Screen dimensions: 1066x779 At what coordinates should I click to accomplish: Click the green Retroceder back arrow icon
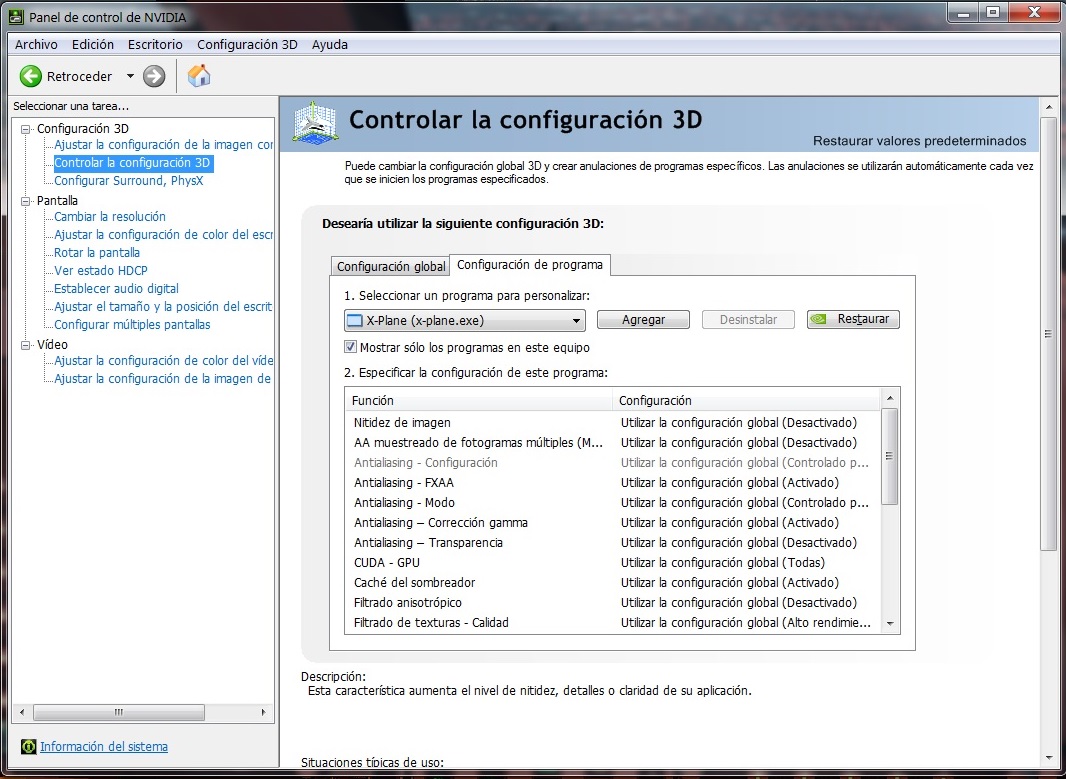(31, 76)
